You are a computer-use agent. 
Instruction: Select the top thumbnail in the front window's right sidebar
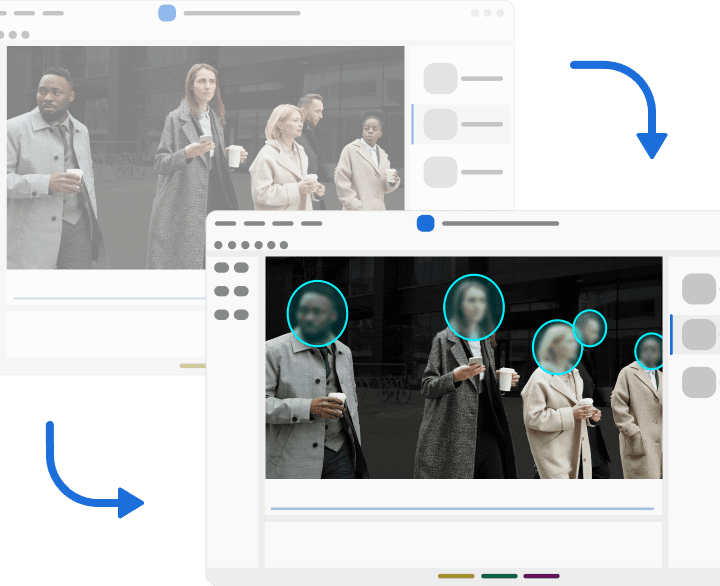699,288
